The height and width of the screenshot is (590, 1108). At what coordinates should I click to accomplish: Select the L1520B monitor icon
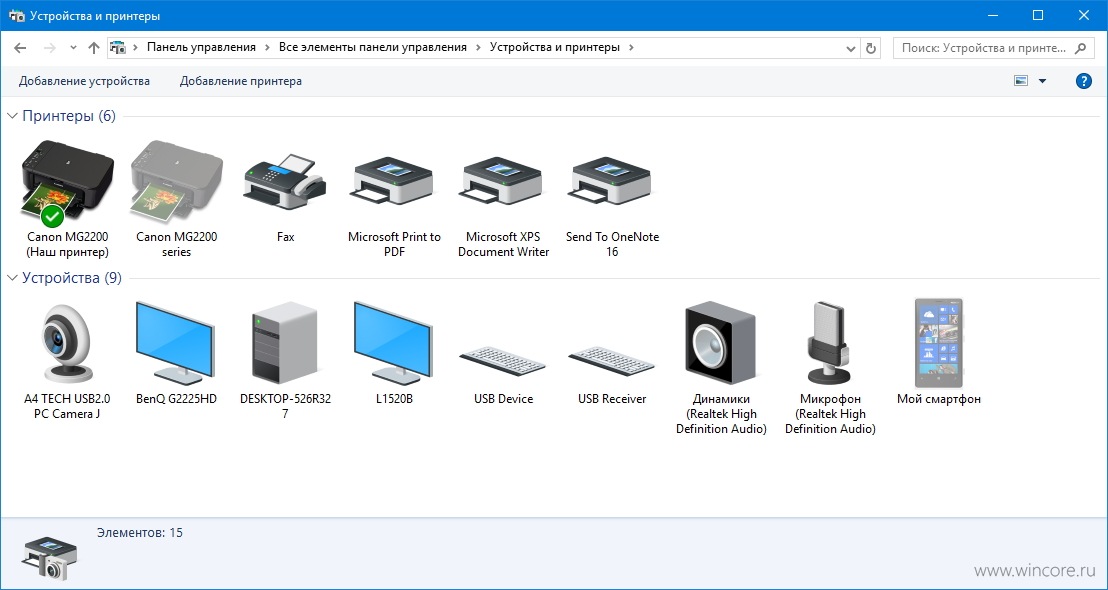click(x=394, y=343)
